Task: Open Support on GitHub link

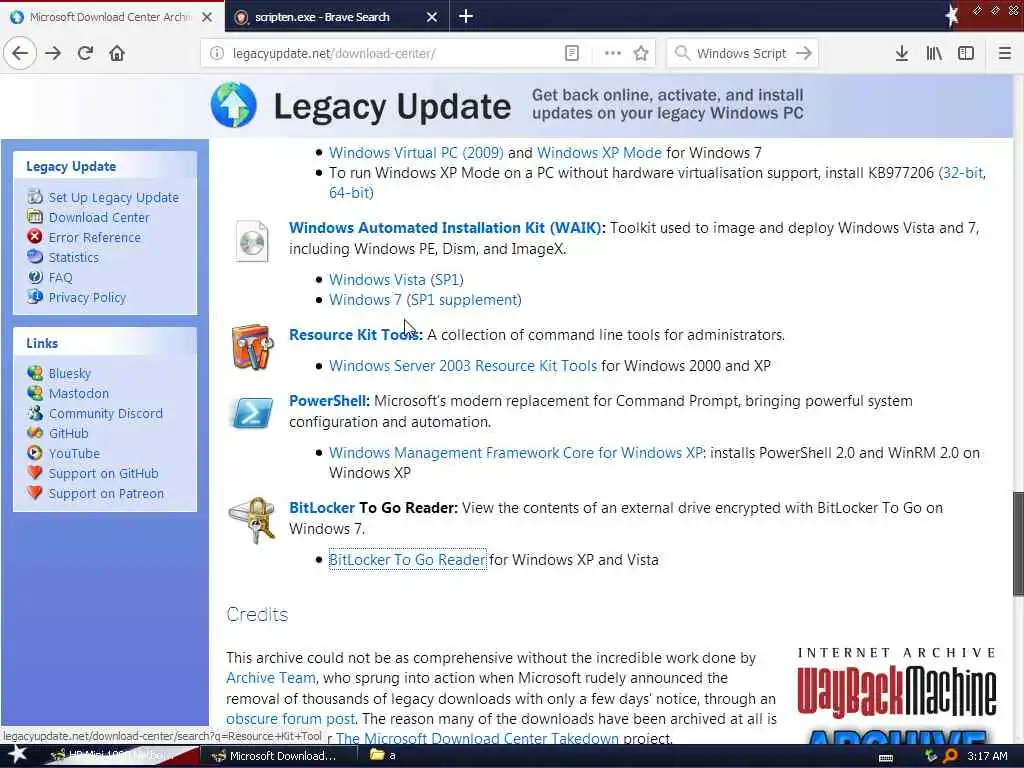Action: tap(103, 473)
